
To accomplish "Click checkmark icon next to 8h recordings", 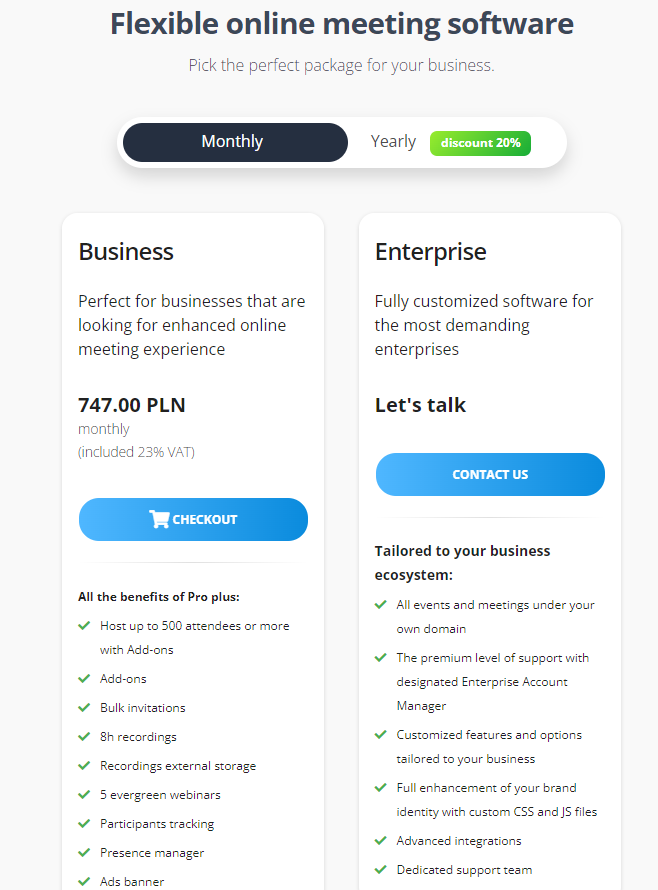I will pos(84,736).
